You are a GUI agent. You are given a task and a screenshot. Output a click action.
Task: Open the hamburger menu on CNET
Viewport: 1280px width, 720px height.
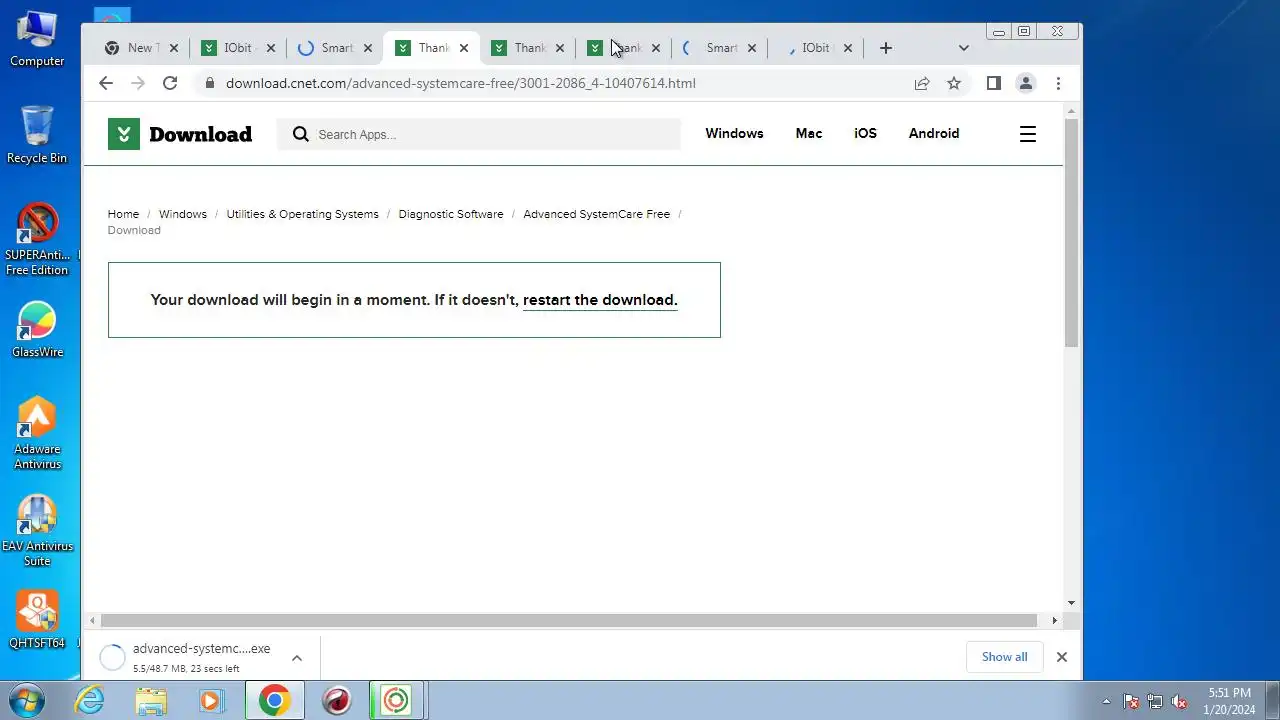point(1027,134)
